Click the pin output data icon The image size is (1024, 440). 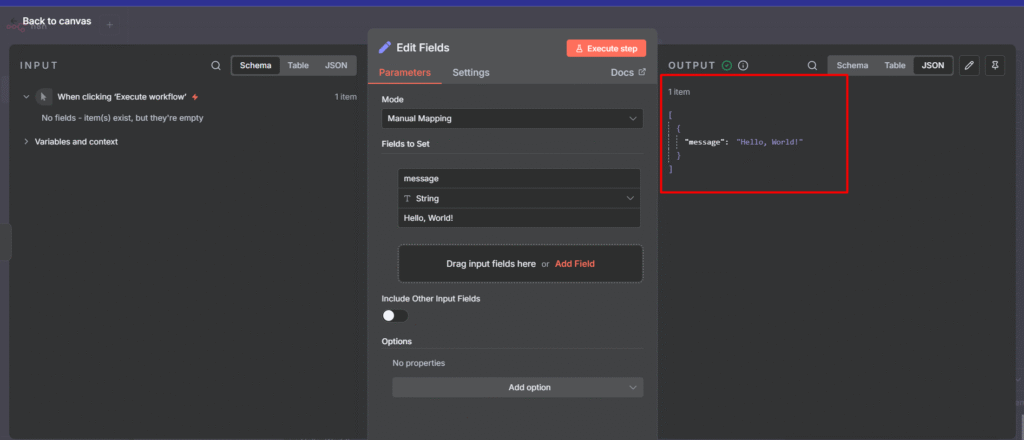pos(994,66)
